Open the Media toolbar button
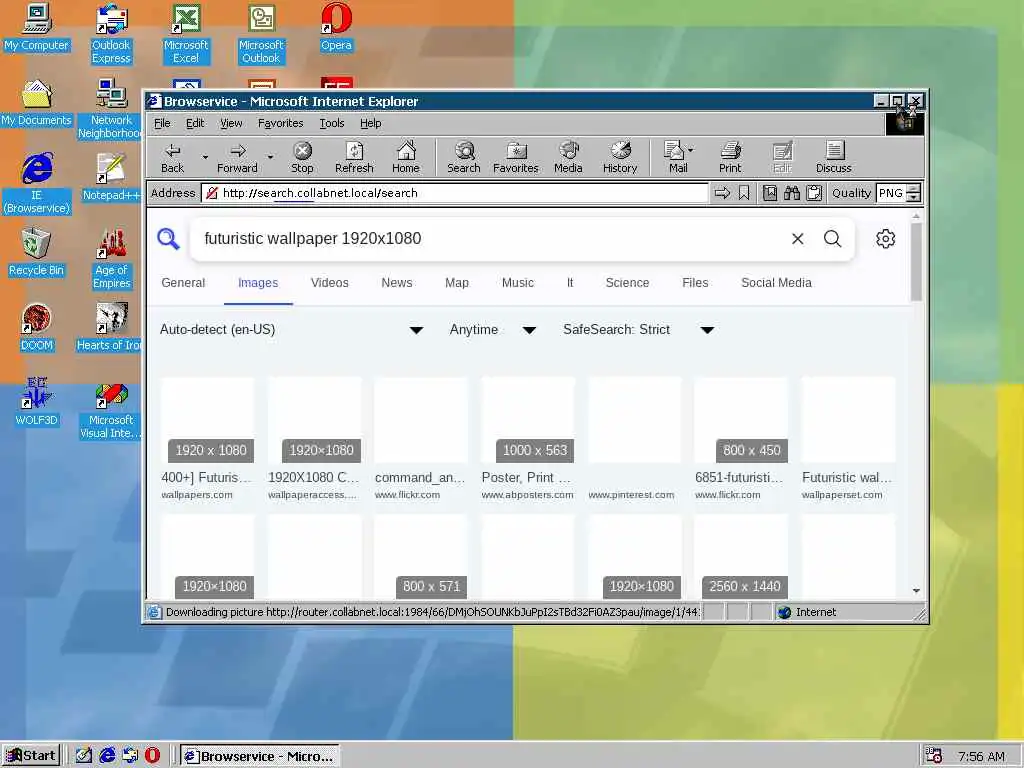The width and height of the screenshot is (1024, 768). 568,158
